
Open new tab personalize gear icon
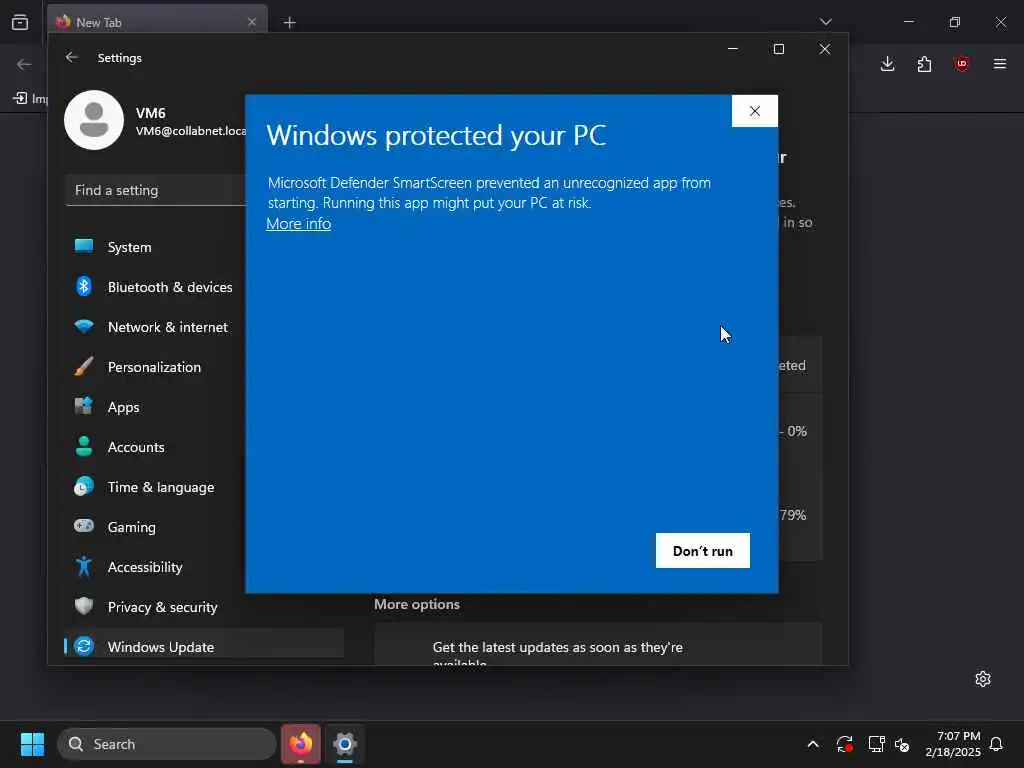[982, 679]
